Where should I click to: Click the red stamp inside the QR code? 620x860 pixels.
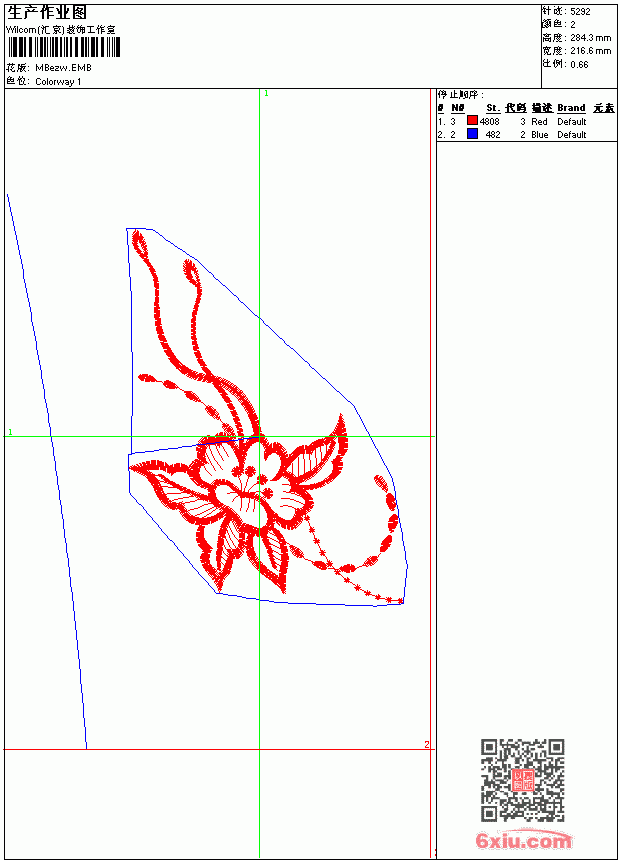click(x=523, y=780)
